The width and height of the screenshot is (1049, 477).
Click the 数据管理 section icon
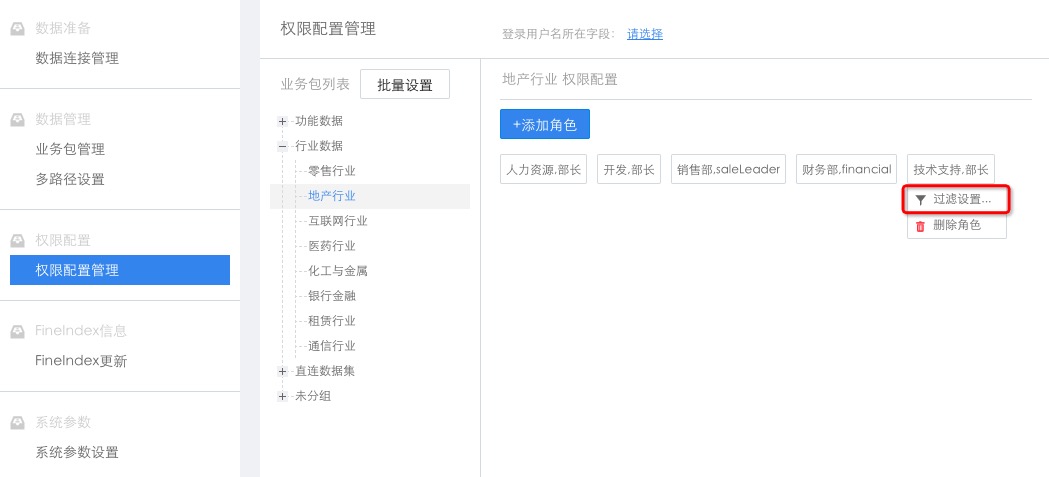[x=18, y=120]
